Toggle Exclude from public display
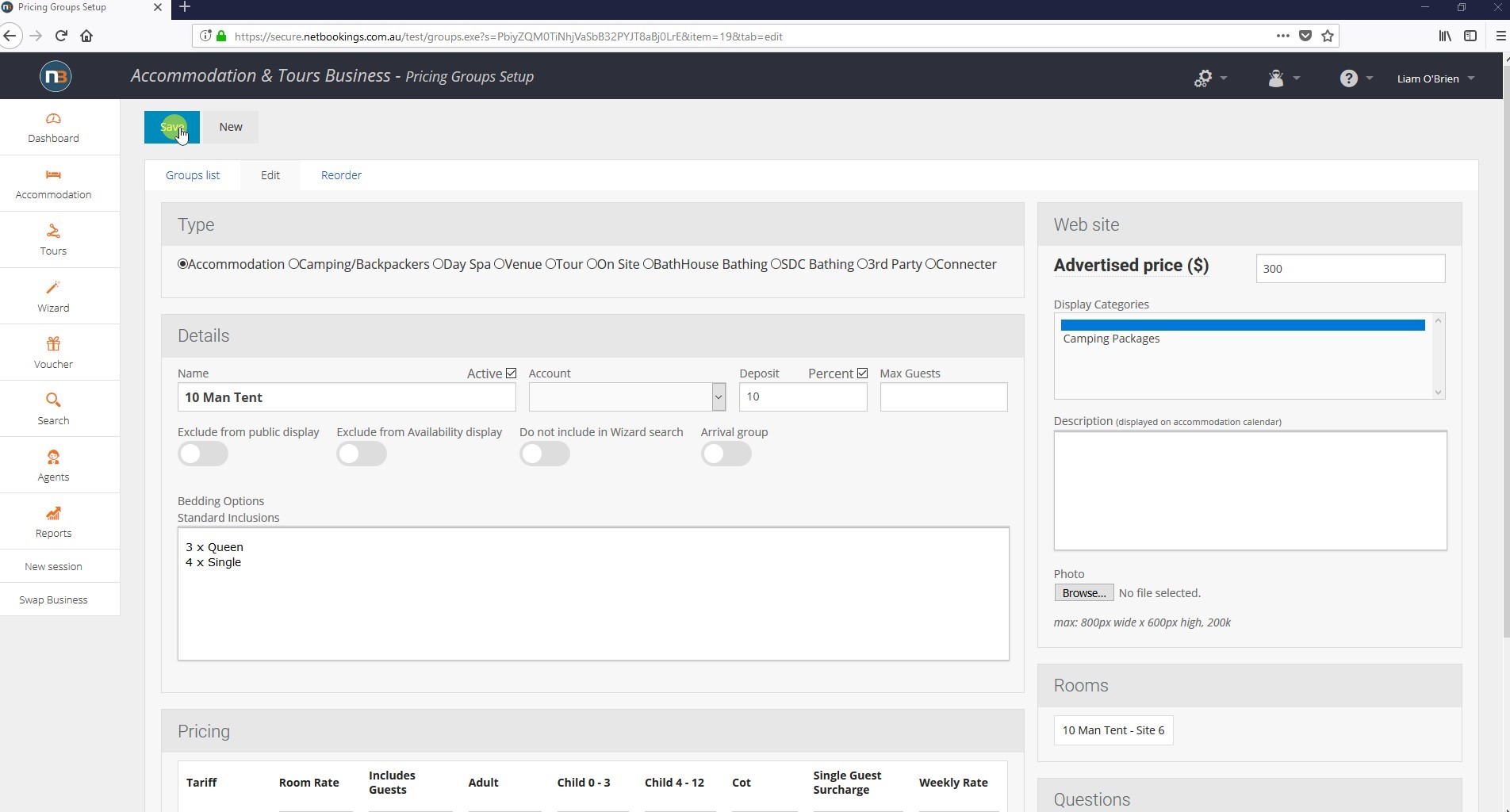The height and width of the screenshot is (812, 1510). (203, 454)
